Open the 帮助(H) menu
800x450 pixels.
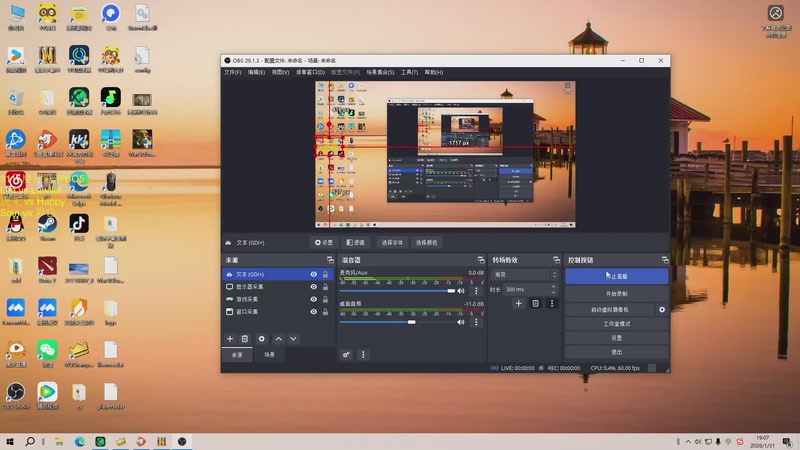(434, 72)
